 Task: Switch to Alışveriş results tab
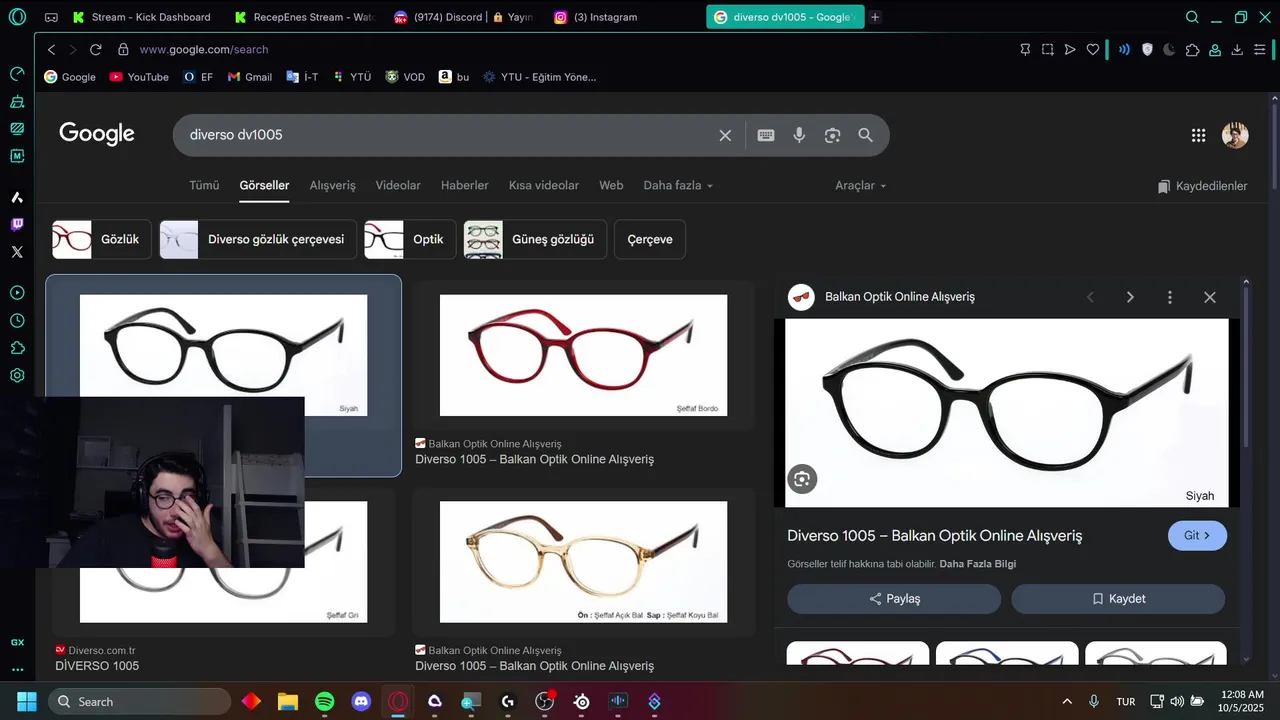(332, 185)
